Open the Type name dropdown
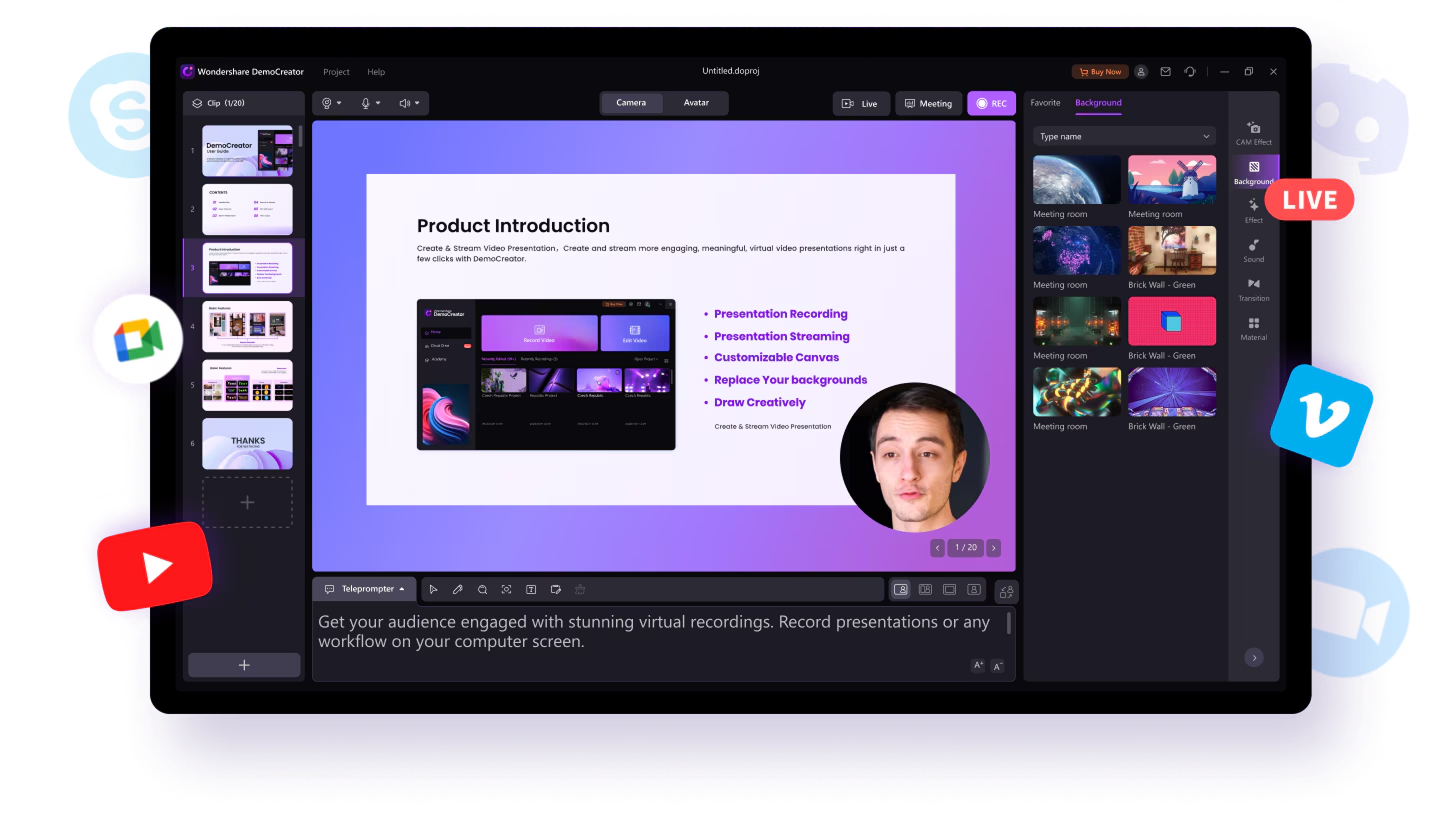 coord(1124,136)
